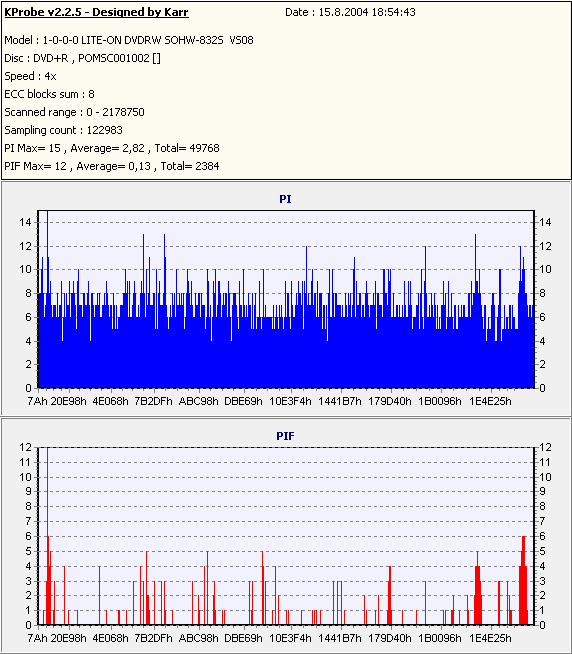Click the Sampling count : 122983 line
This screenshot has width=572, height=654.
[63, 130]
